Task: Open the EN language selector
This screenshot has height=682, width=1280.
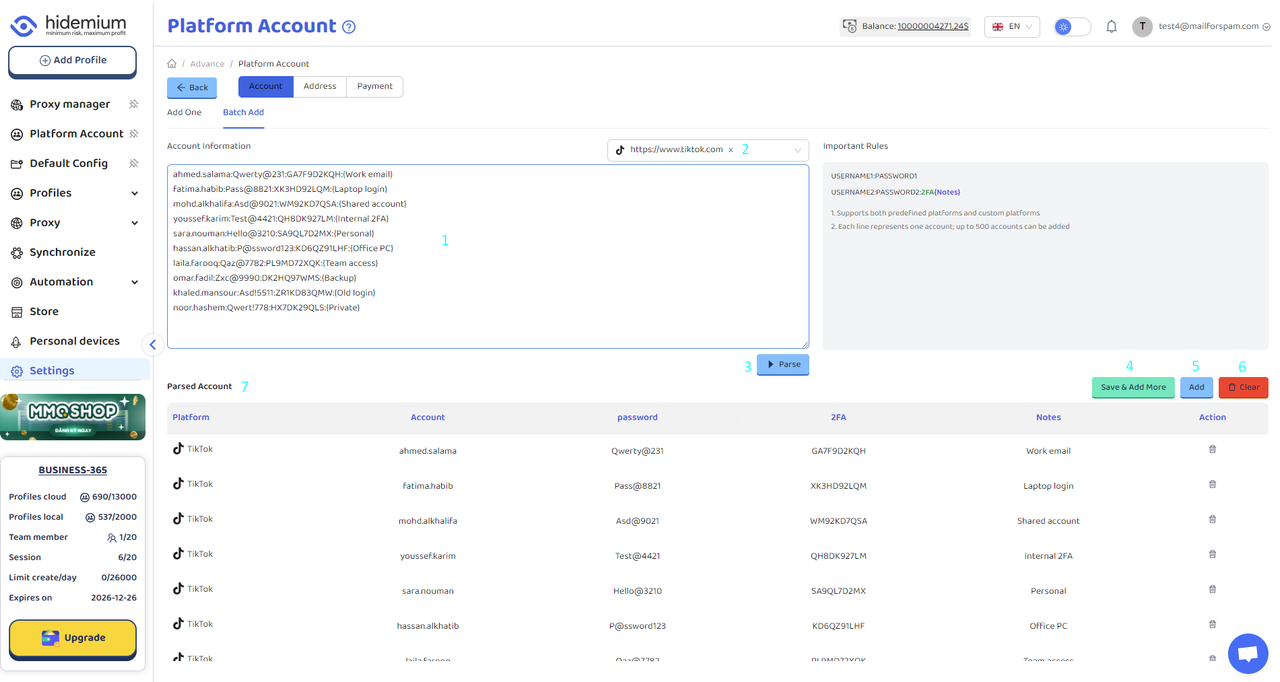Action: tap(1012, 27)
